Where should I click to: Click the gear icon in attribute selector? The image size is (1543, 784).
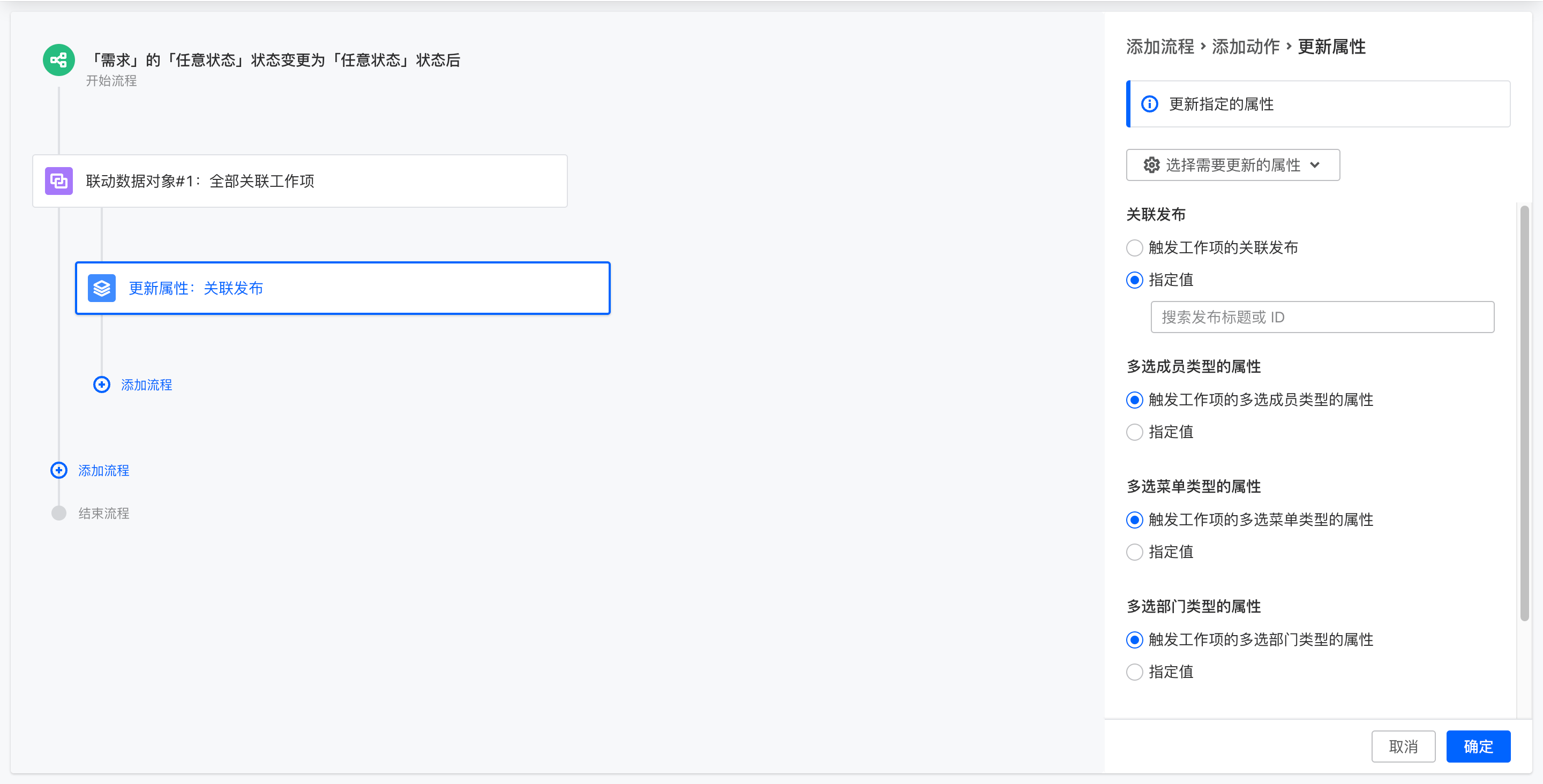point(1151,165)
